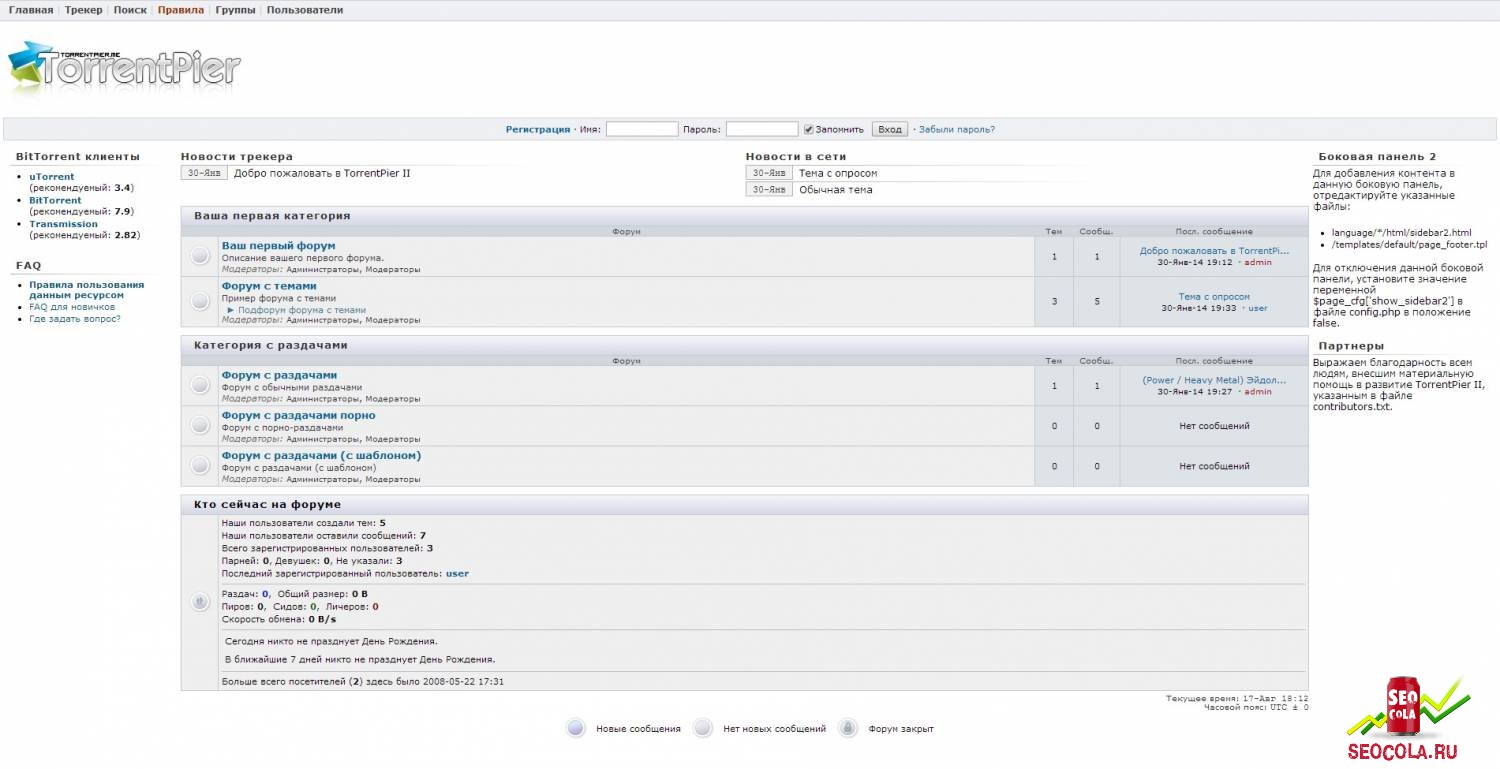Click Скорость обмена: 0 B/s text
The height and width of the screenshot is (769, 1500).
pos(279,619)
